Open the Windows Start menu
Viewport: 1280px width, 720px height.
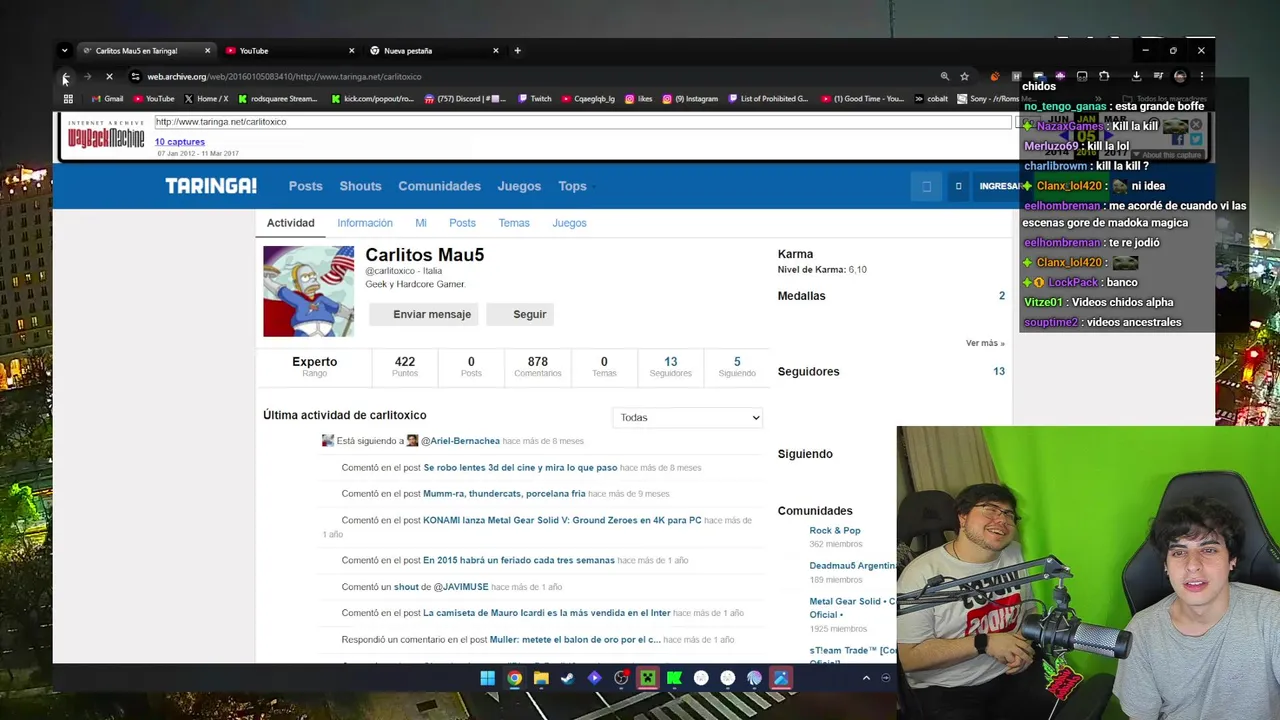487,678
